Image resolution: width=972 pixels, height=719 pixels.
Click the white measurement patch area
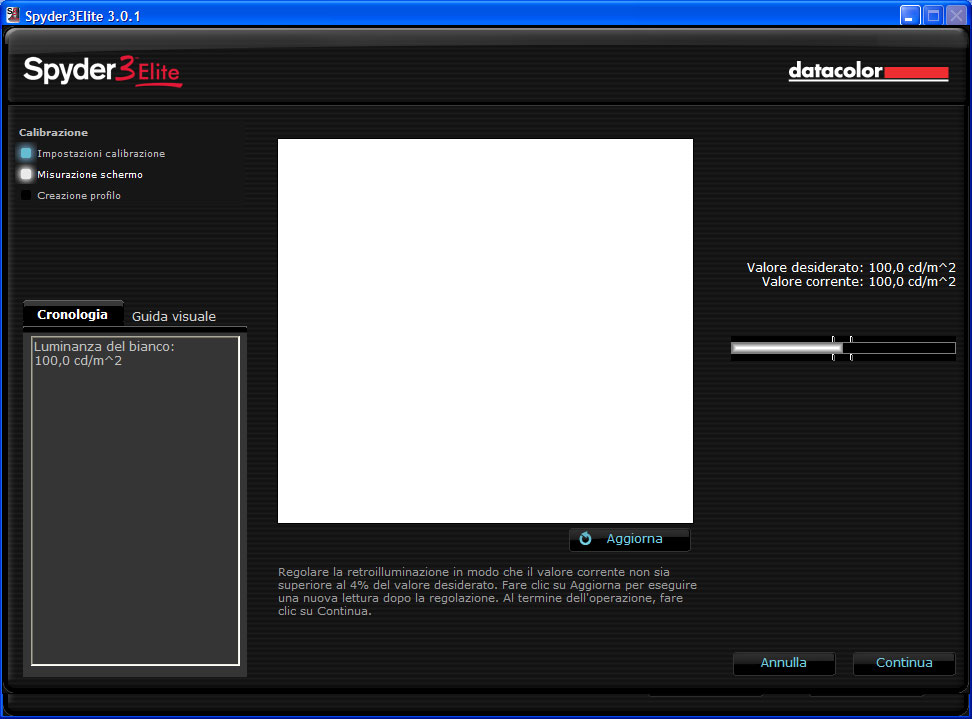click(x=485, y=331)
